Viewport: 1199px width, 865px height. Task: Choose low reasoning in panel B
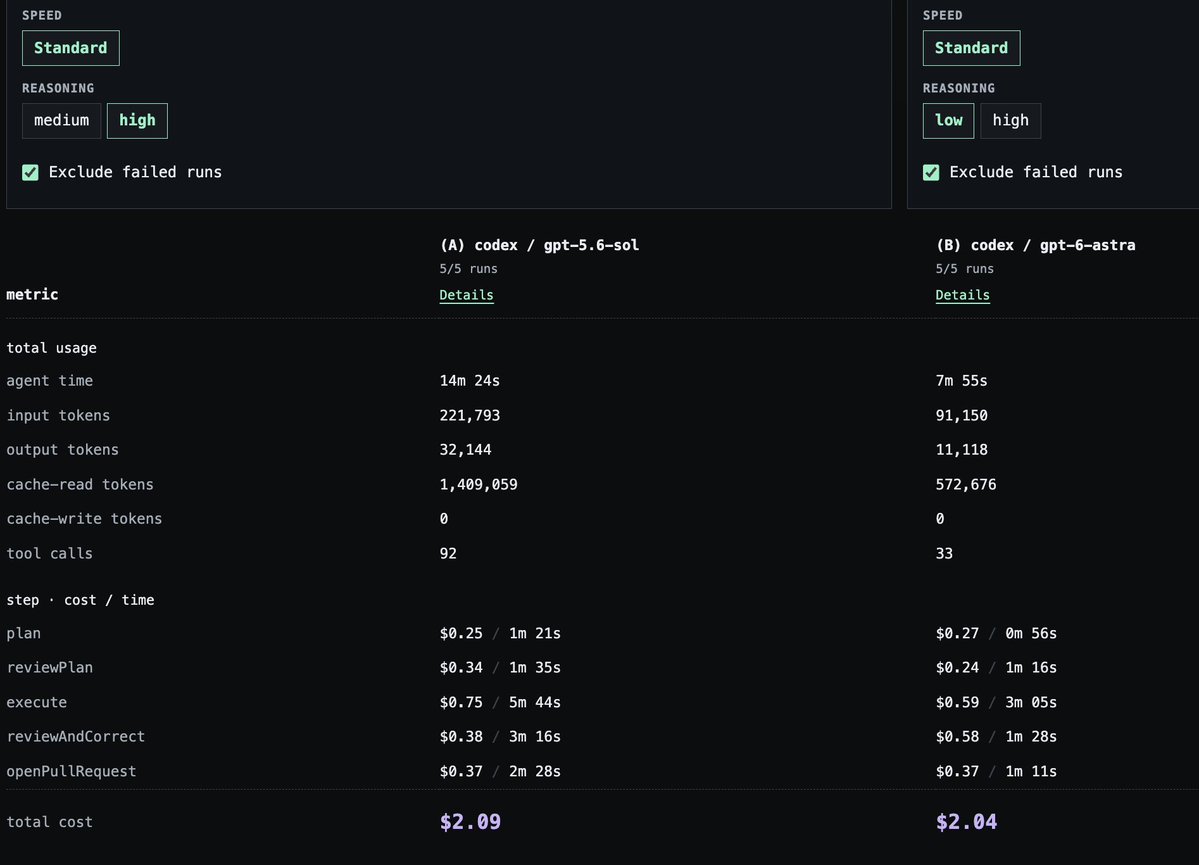pos(948,121)
